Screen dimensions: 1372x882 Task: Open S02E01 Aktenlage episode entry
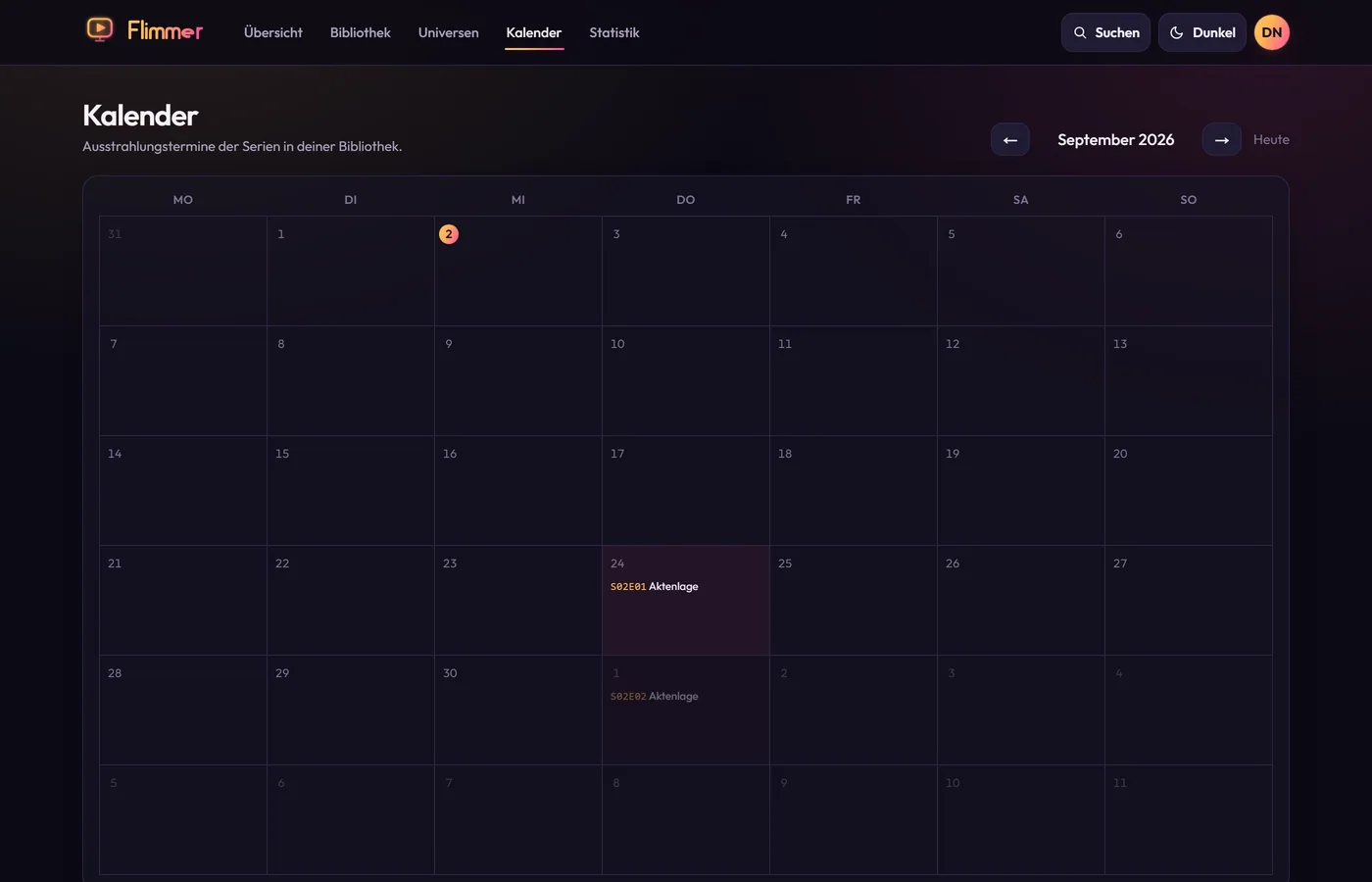tap(655, 586)
